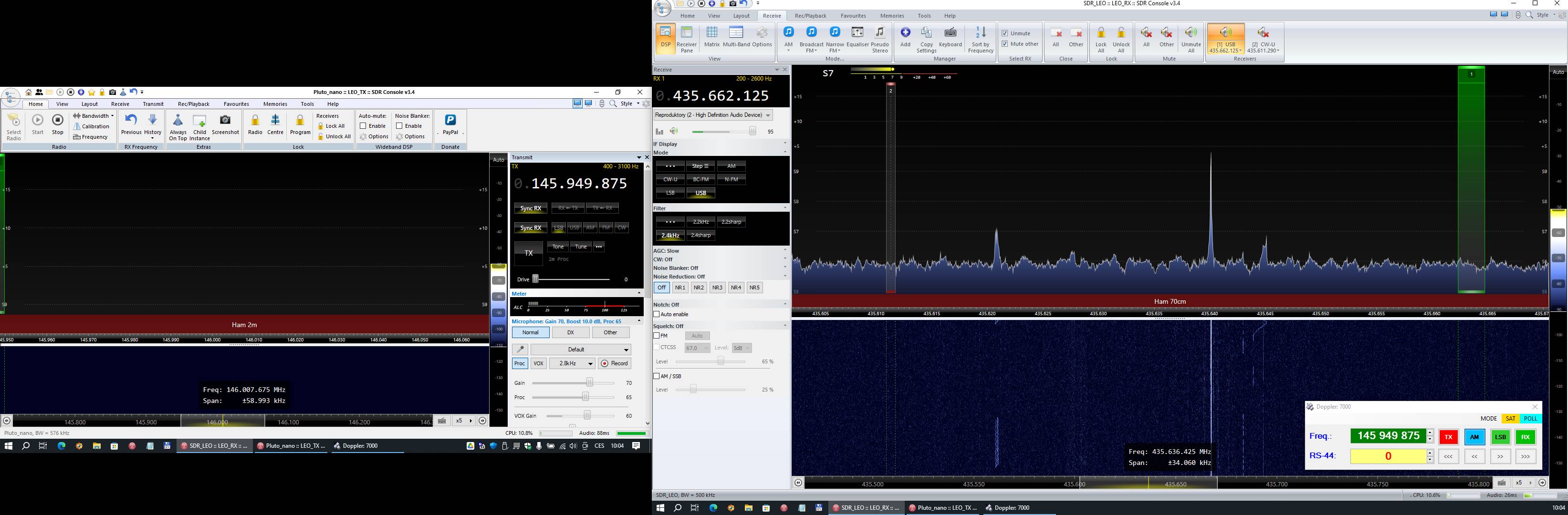Sort receivers with Sort by Frequency
This screenshot has height=515, width=1568.
pyautogui.click(x=981, y=39)
